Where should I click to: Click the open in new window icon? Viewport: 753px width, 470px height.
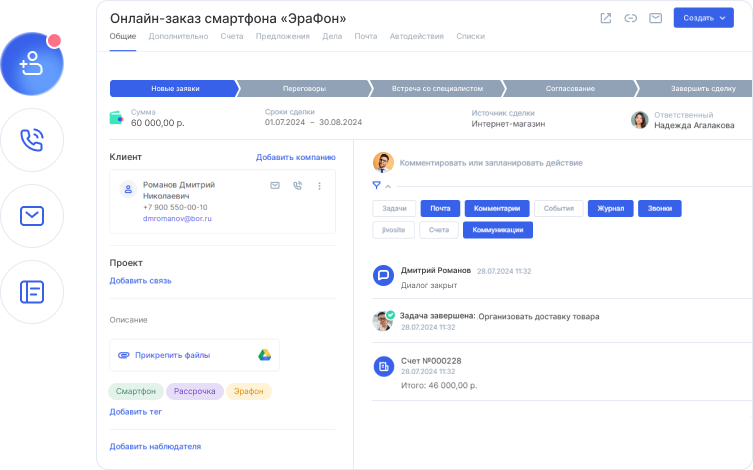605,18
